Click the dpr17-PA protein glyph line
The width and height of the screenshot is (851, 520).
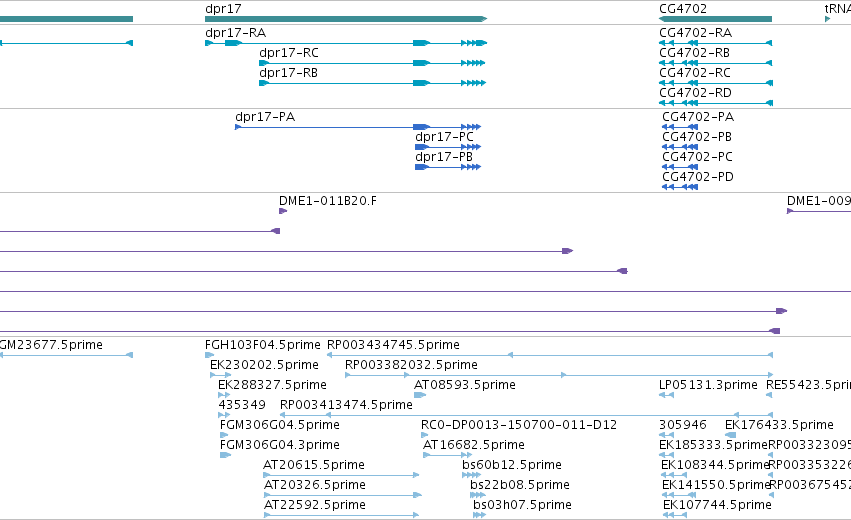pyautogui.click(x=358, y=127)
